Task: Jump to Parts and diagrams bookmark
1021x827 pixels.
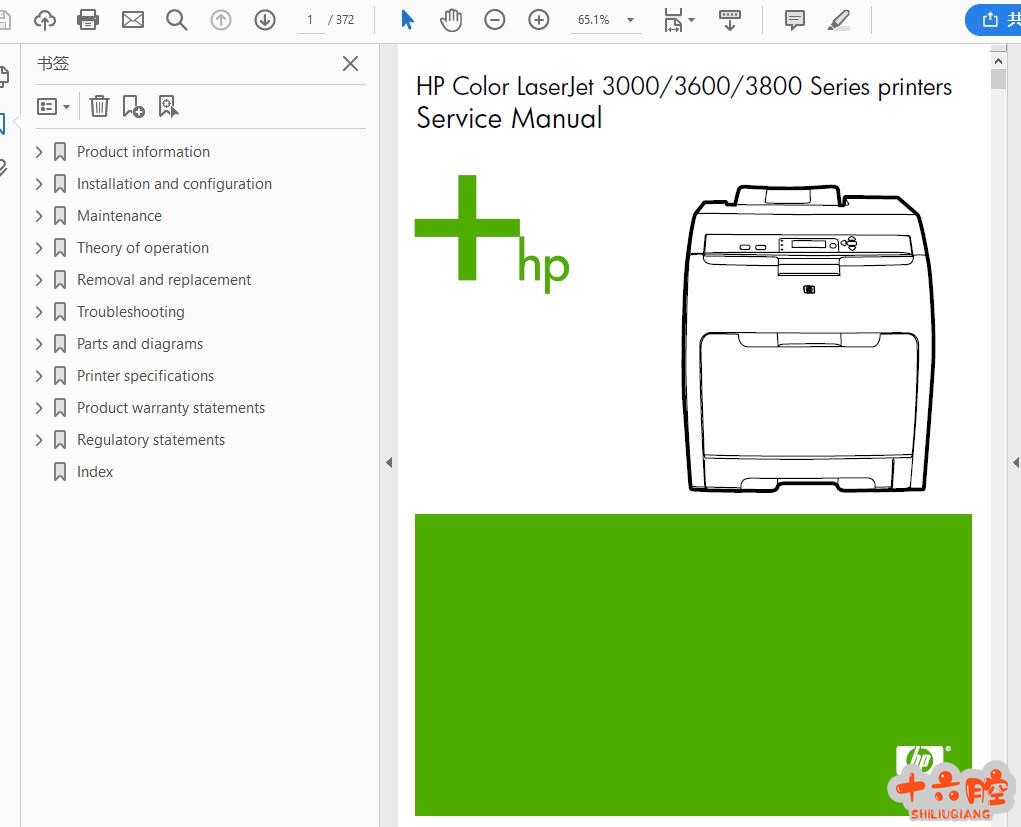Action: click(x=140, y=344)
